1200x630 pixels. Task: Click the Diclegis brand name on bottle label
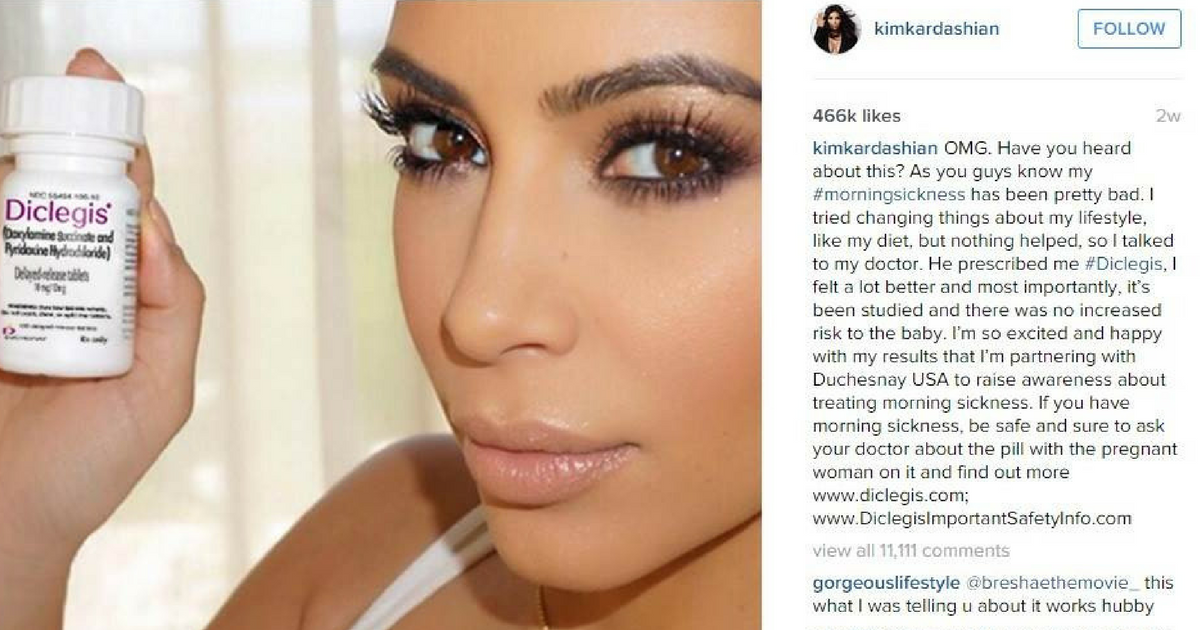click(56, 212)
